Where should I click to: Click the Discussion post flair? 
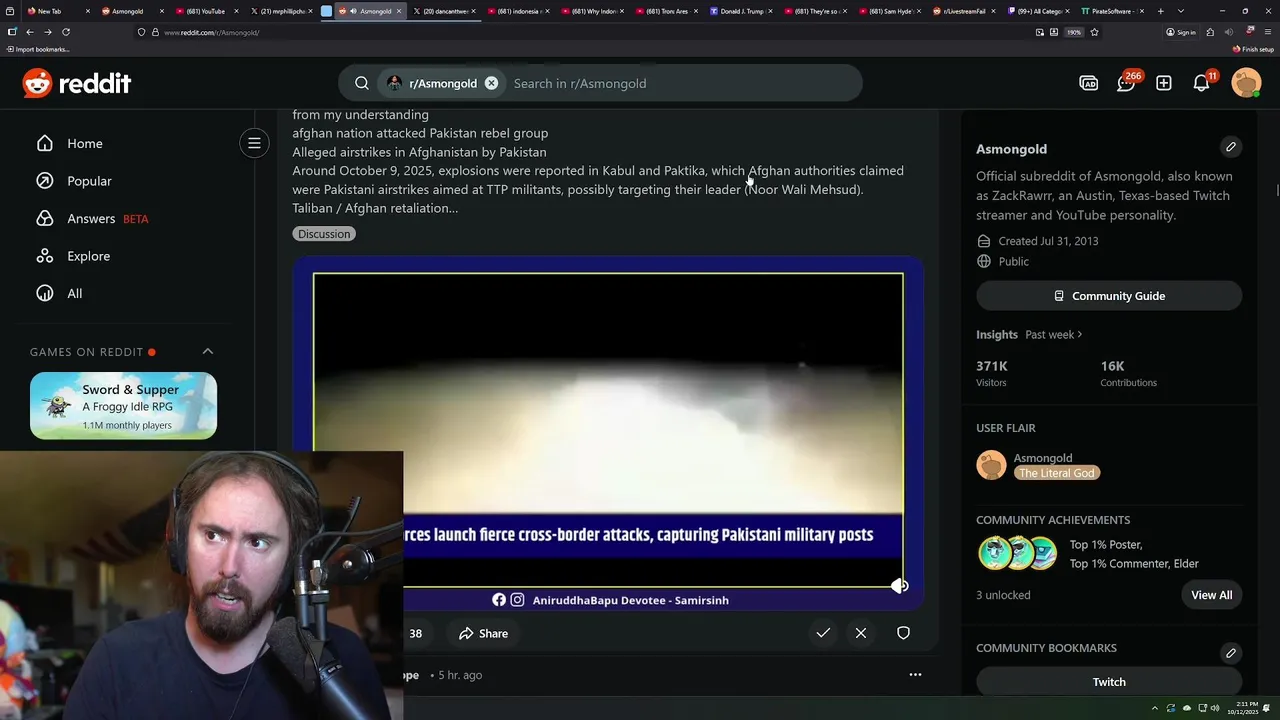(324, 233)
